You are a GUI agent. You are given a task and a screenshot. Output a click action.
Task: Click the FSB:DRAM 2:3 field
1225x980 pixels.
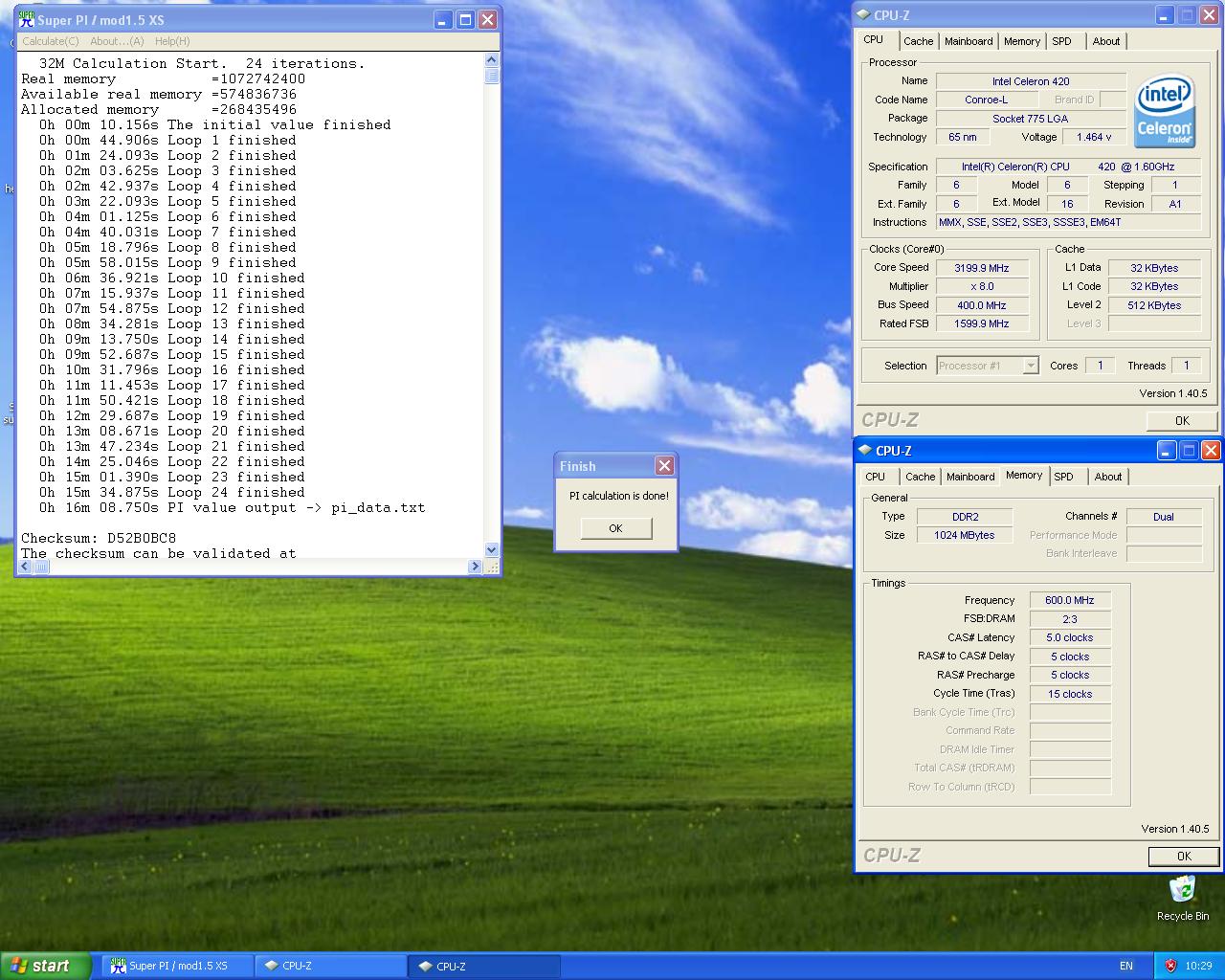1070,619
